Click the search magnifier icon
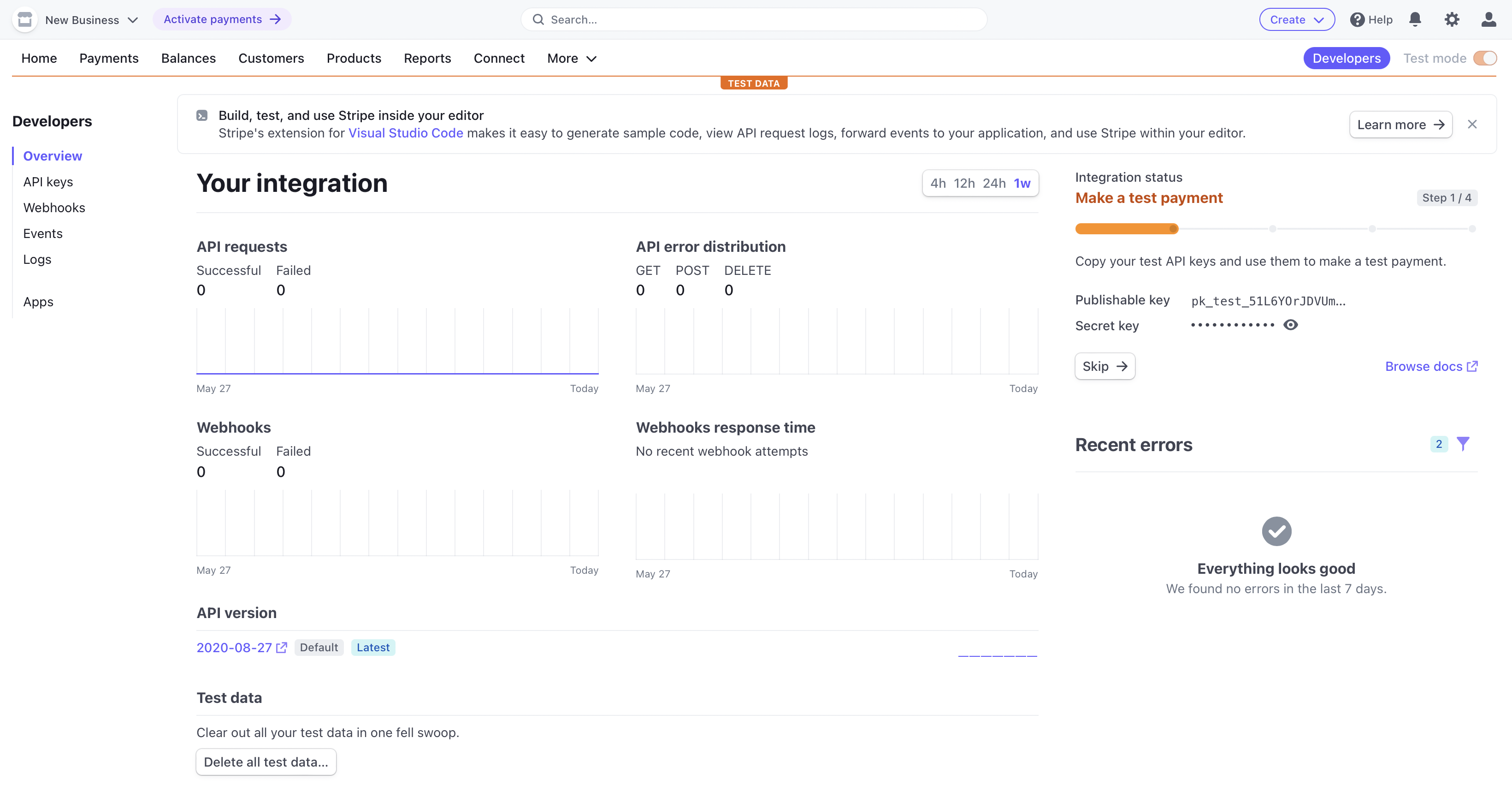This screenshot has width=1512, height=809. (537, 19)
